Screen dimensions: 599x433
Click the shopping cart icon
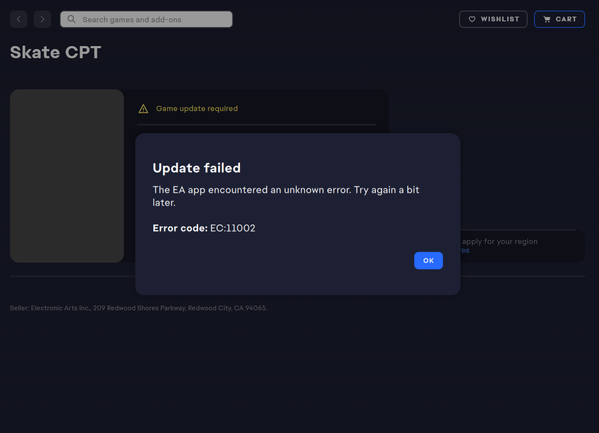tap(547, 19)
